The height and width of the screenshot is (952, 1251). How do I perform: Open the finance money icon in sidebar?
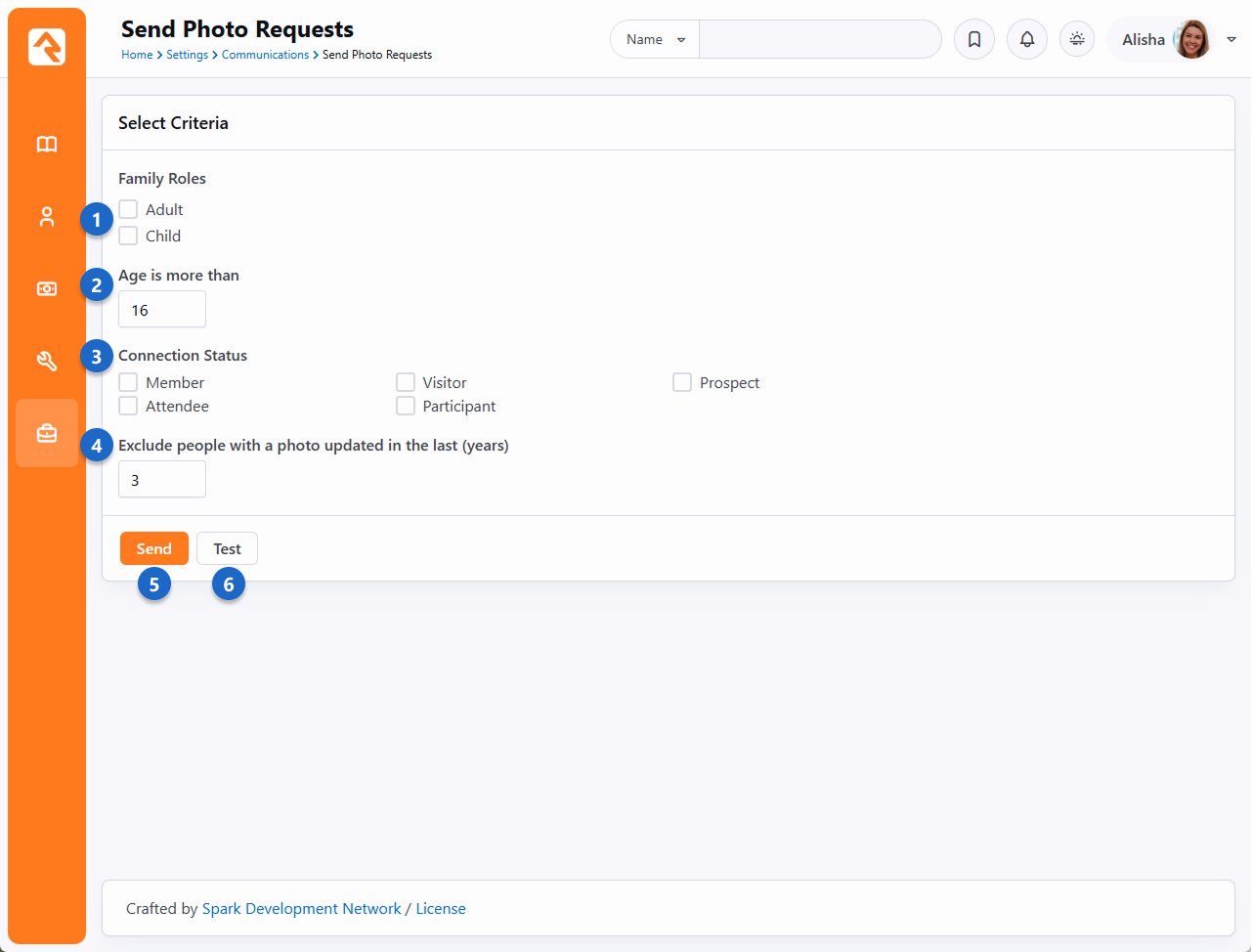47,289
